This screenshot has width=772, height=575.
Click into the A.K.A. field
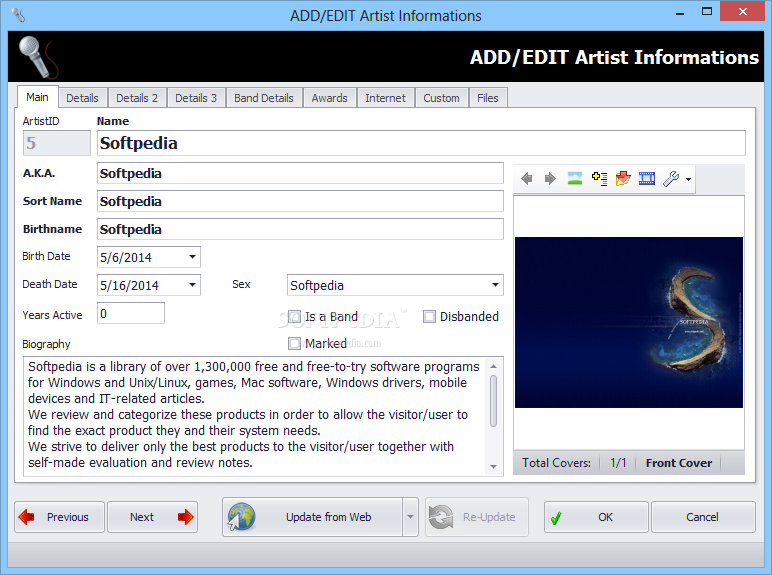300,173
